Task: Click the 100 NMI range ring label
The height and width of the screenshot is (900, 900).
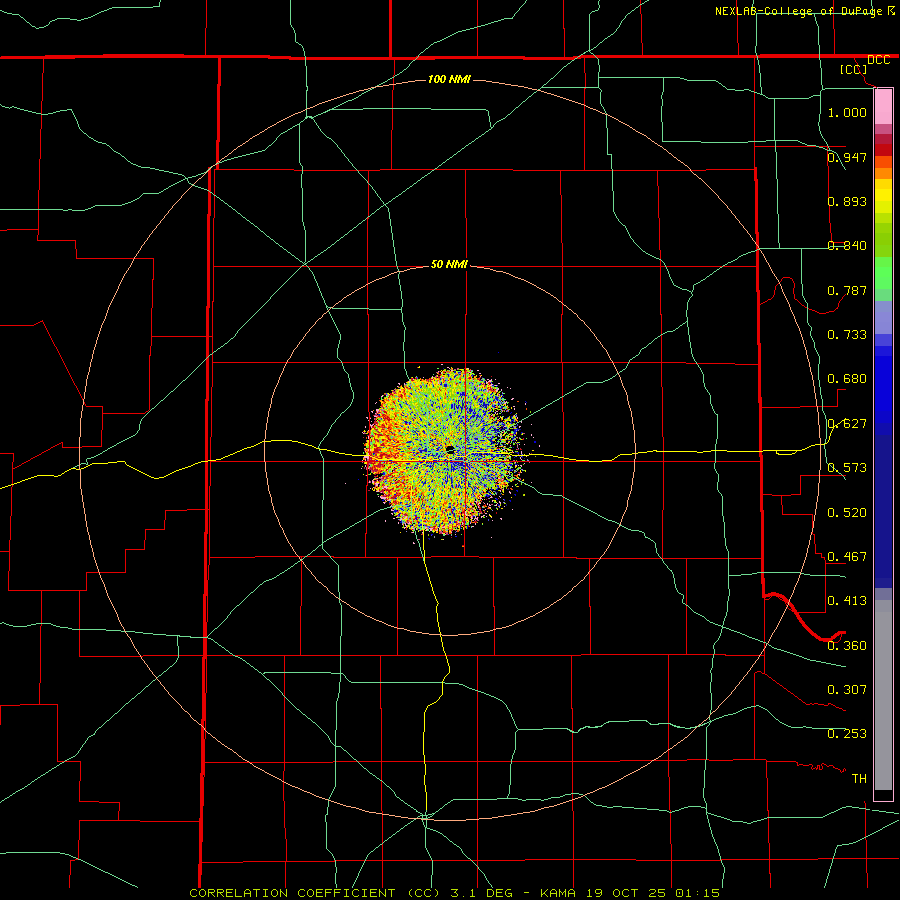Action: 449,79
